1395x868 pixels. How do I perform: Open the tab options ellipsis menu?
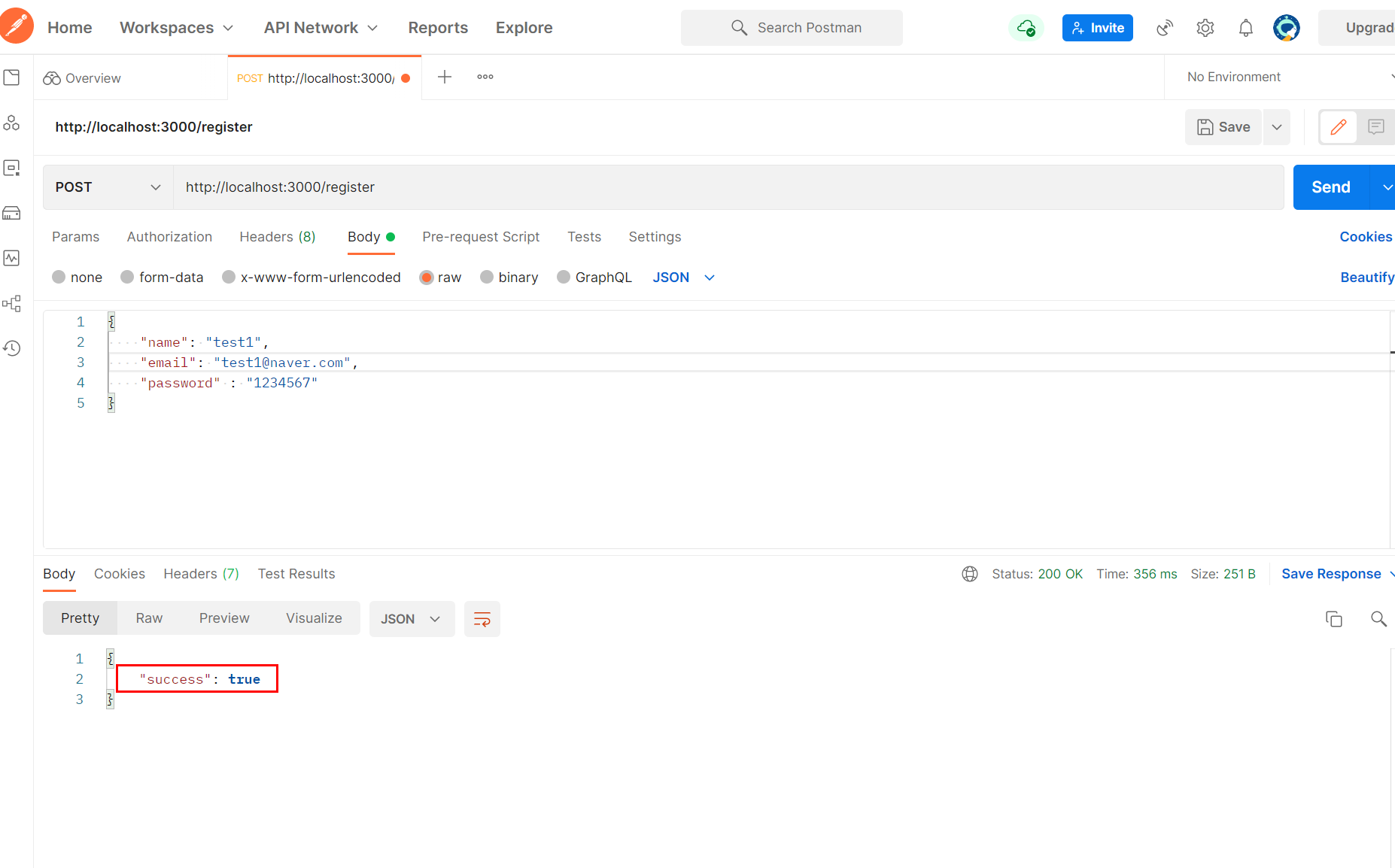(485, 77)
